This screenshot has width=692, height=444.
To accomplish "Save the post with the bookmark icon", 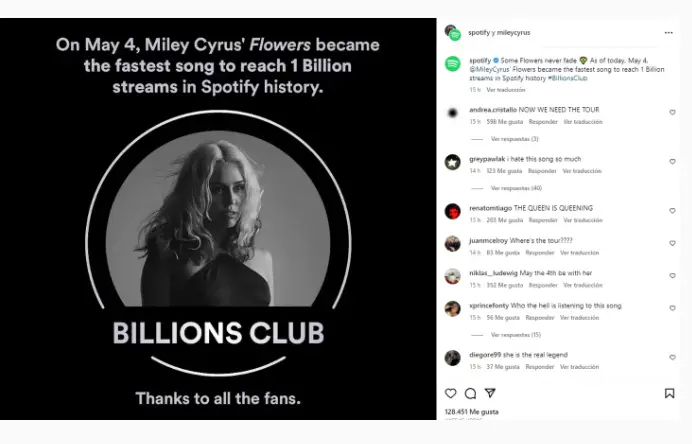I will pos(669,393).
